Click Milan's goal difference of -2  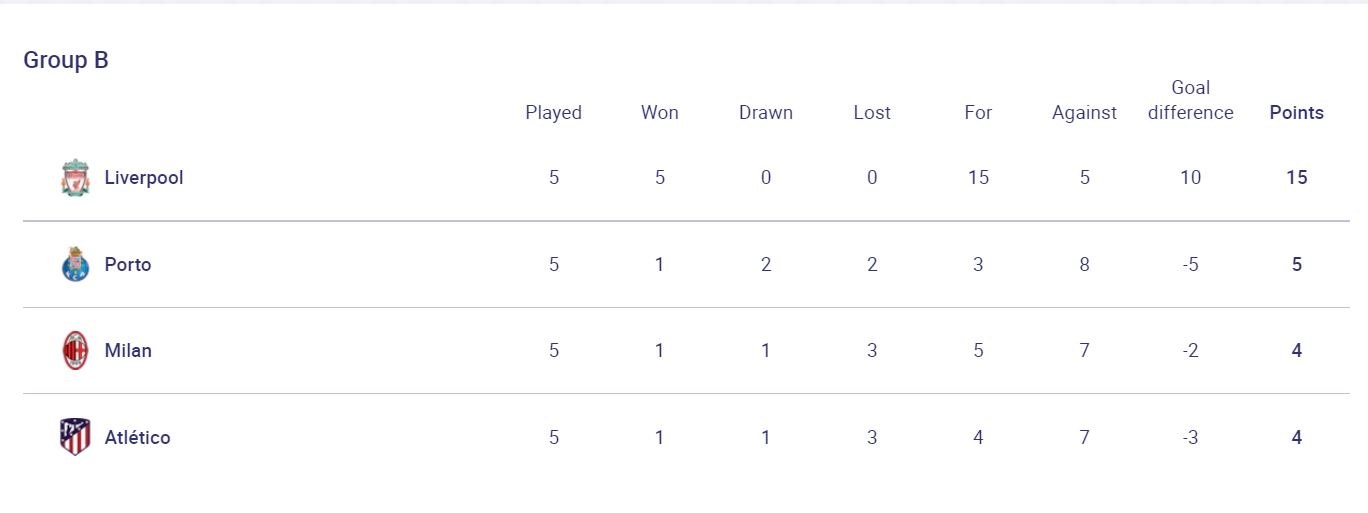[x=1190, y=351]
